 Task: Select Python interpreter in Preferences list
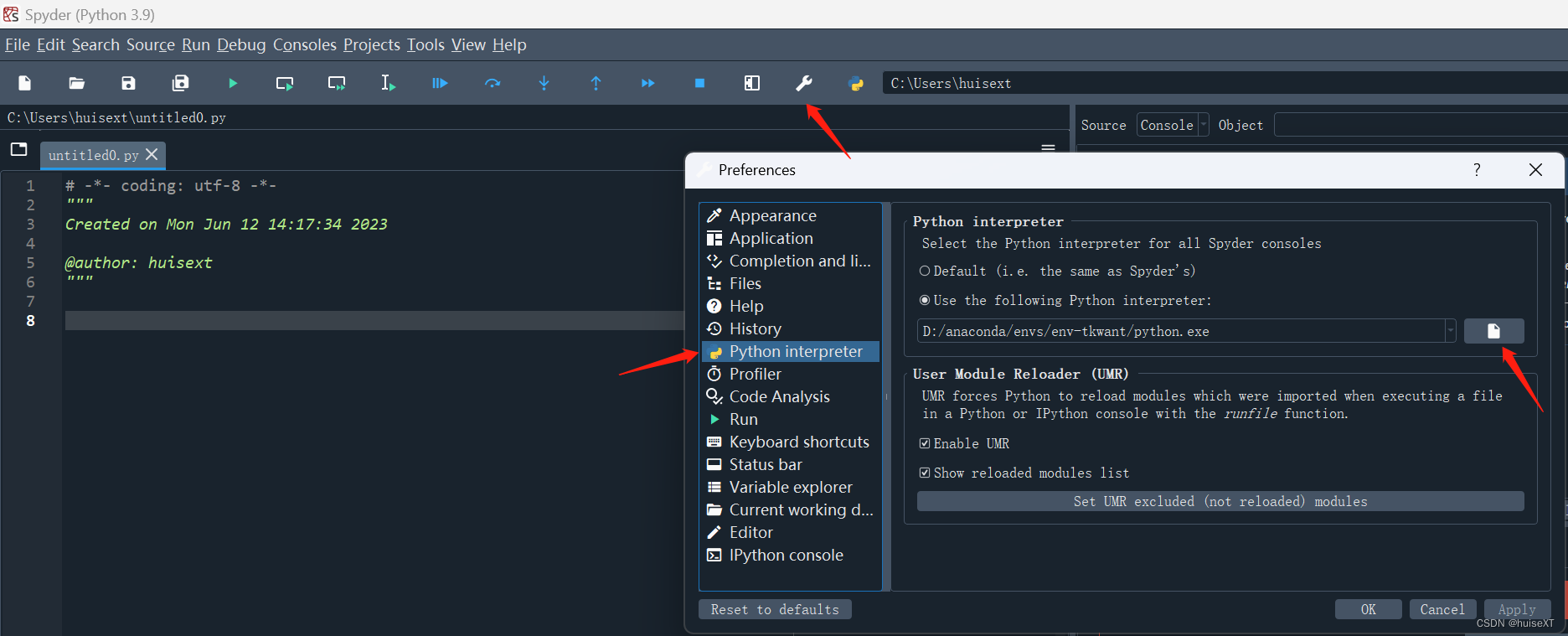(791, 351)
